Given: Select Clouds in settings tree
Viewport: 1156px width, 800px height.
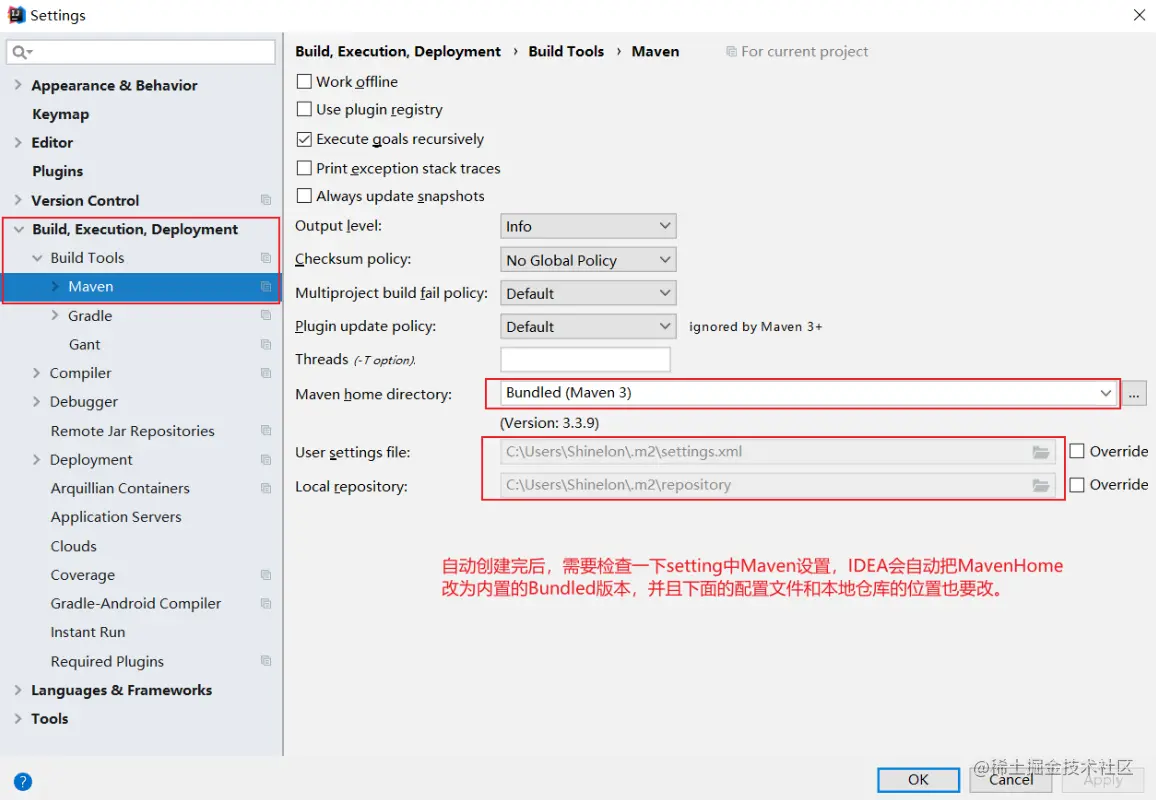Looking at the screenshot, I should tap(73, 546).
